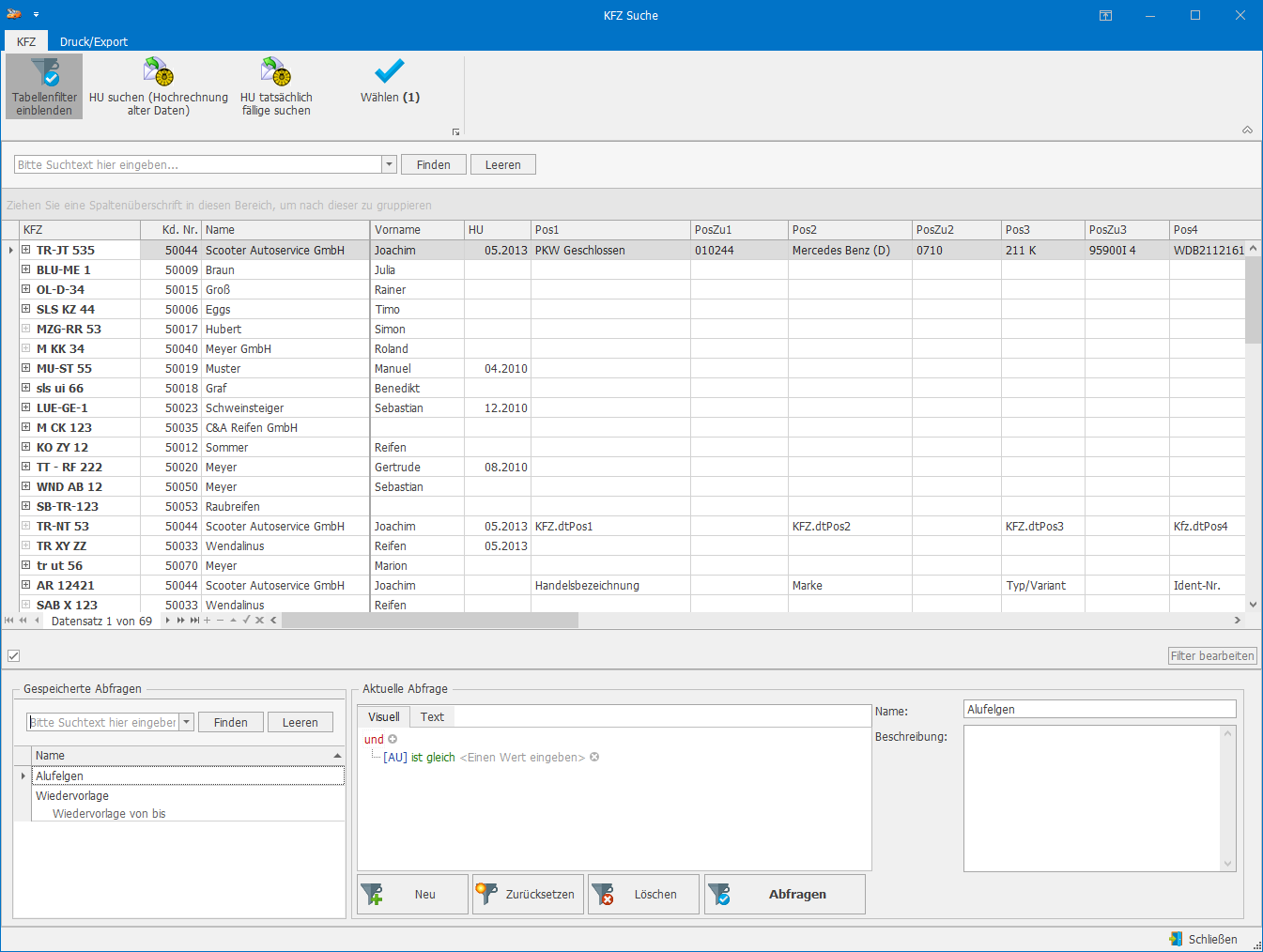The height and width of the screenshot is (952, 1263).
Task: Click HU suchen (Hochrechnung alter Daten) icon
Action: 159,72
